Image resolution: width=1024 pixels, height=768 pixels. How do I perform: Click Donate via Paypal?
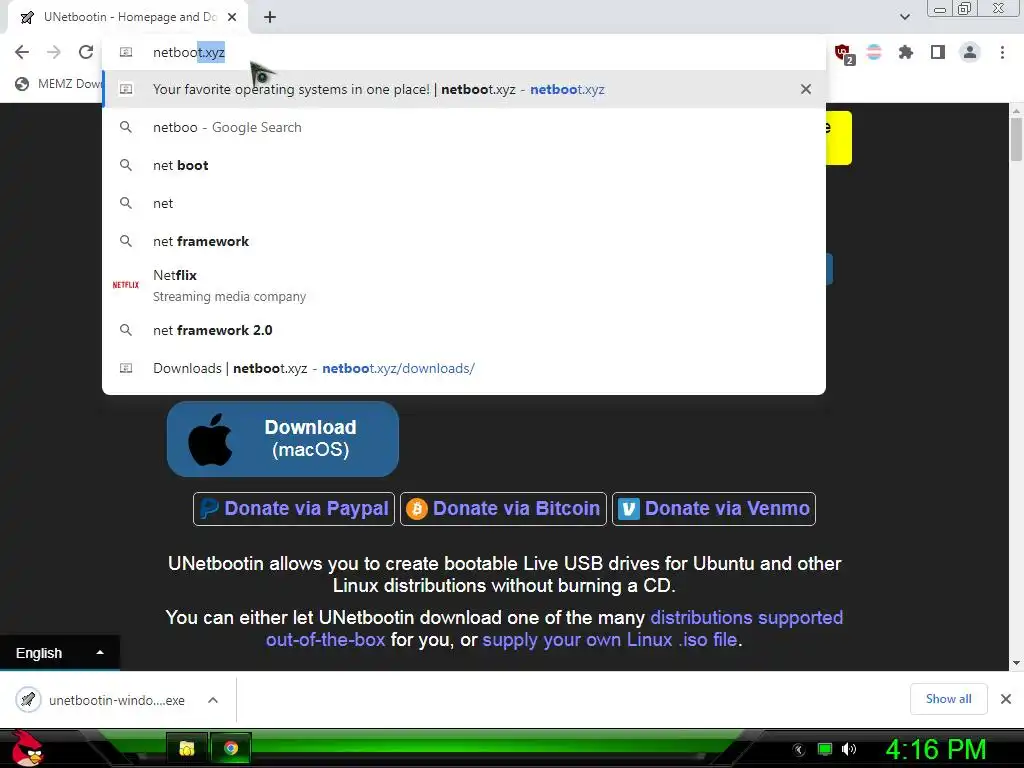tap(294, 509)
